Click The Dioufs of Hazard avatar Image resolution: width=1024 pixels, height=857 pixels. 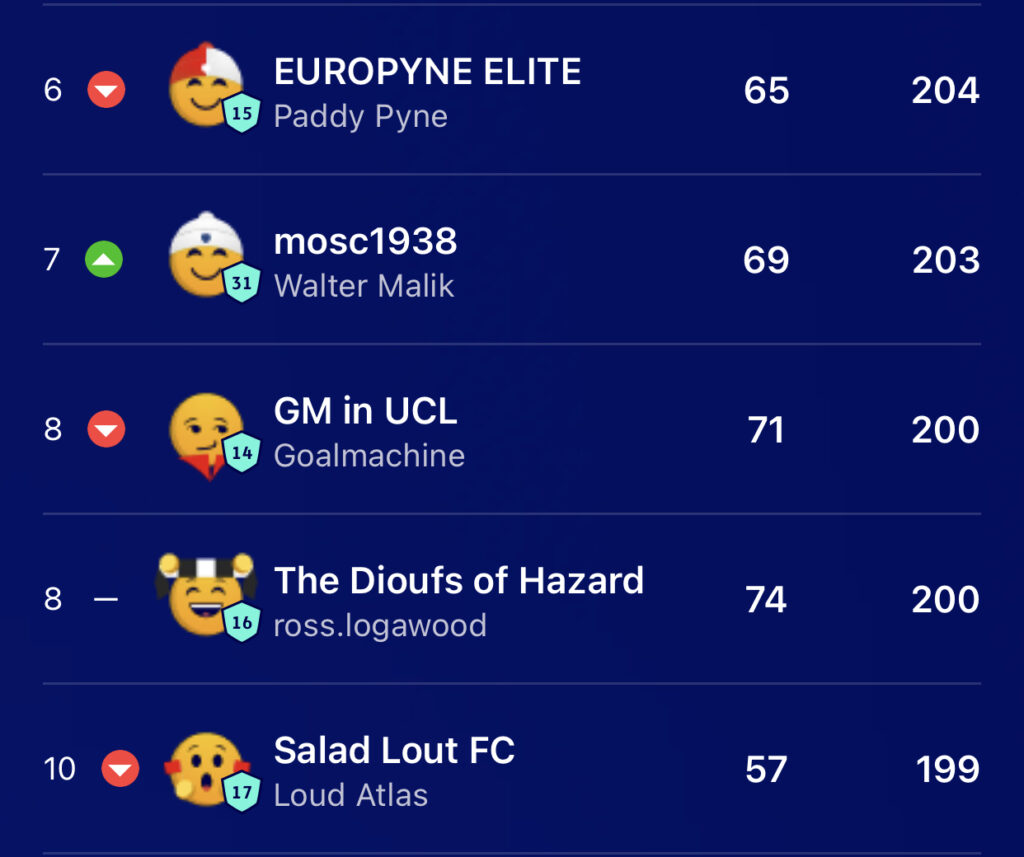[x=206, y=594]
